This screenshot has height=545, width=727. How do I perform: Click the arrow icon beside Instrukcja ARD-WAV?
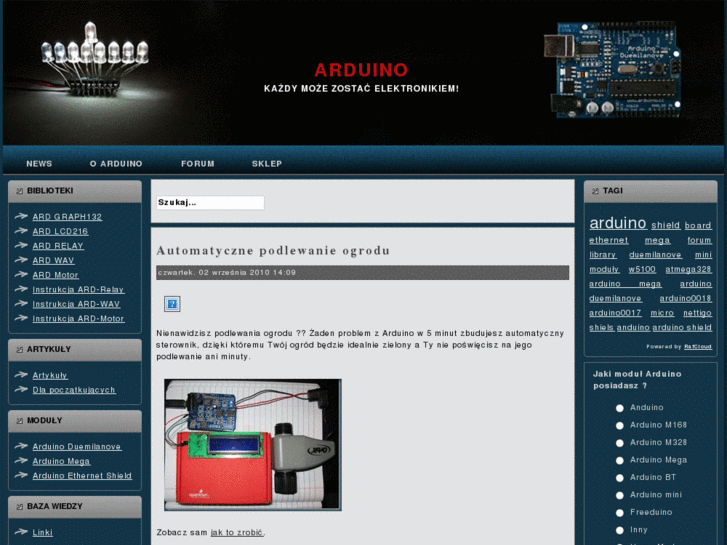pyautogui.click(x=21, y=304)
